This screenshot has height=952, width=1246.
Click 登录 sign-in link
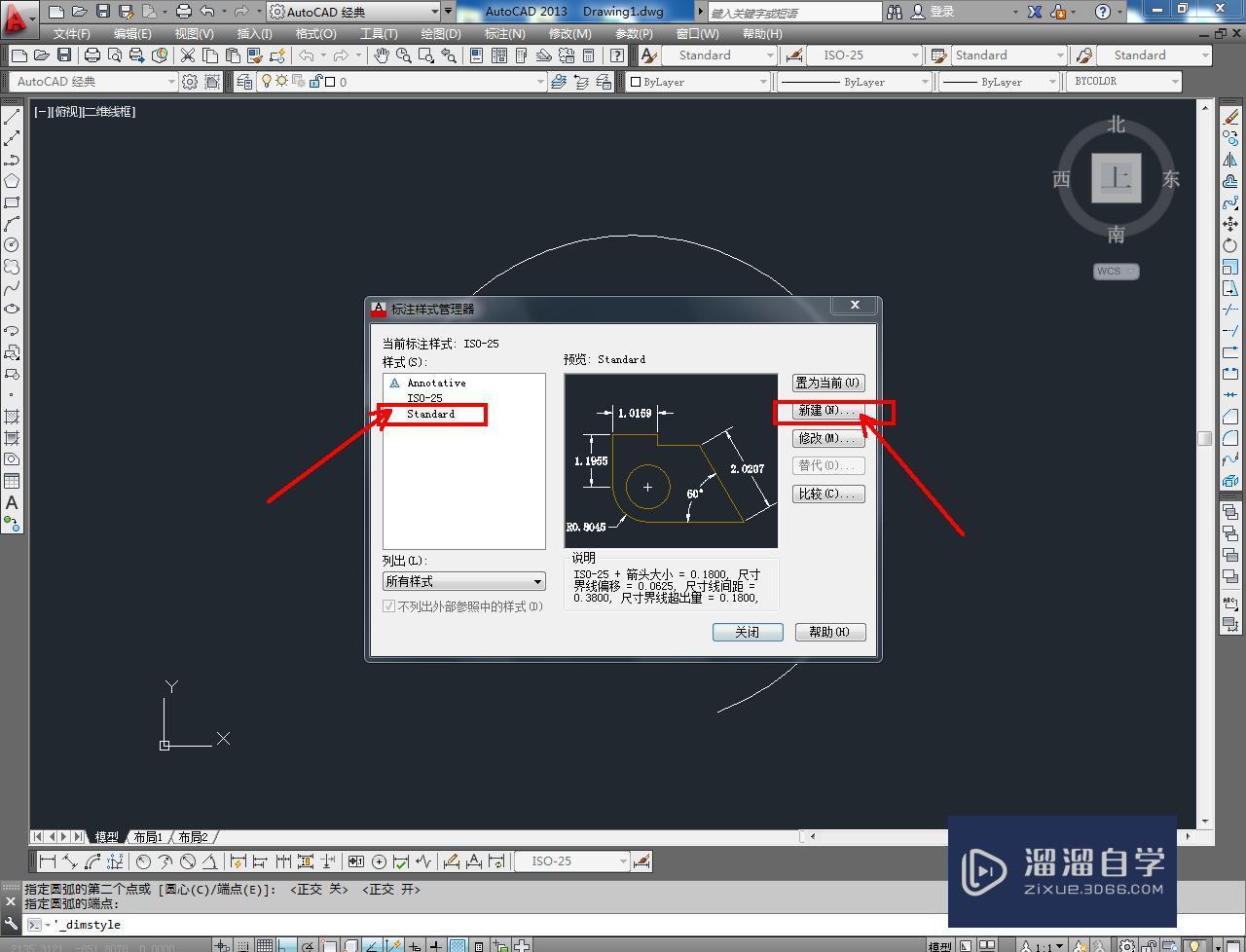coord(942,12)
